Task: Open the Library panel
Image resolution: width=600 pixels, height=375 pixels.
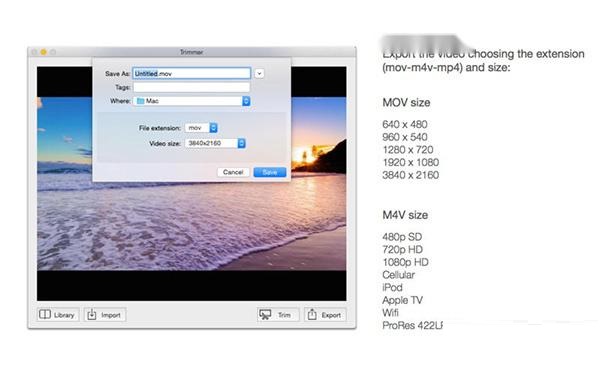Action: (x=58, y=315)
